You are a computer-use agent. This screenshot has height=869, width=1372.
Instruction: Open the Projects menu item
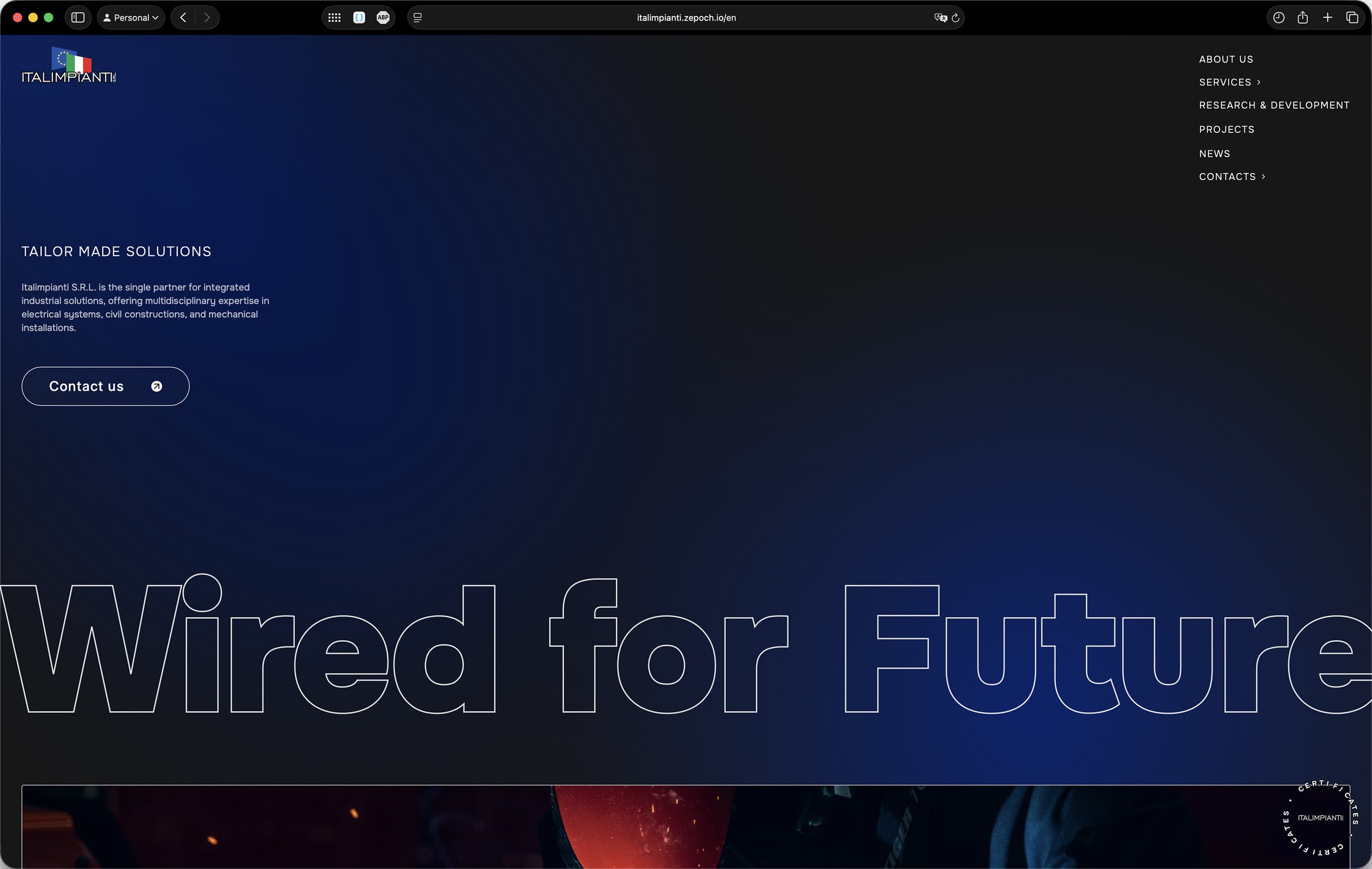pos(1227,129)
